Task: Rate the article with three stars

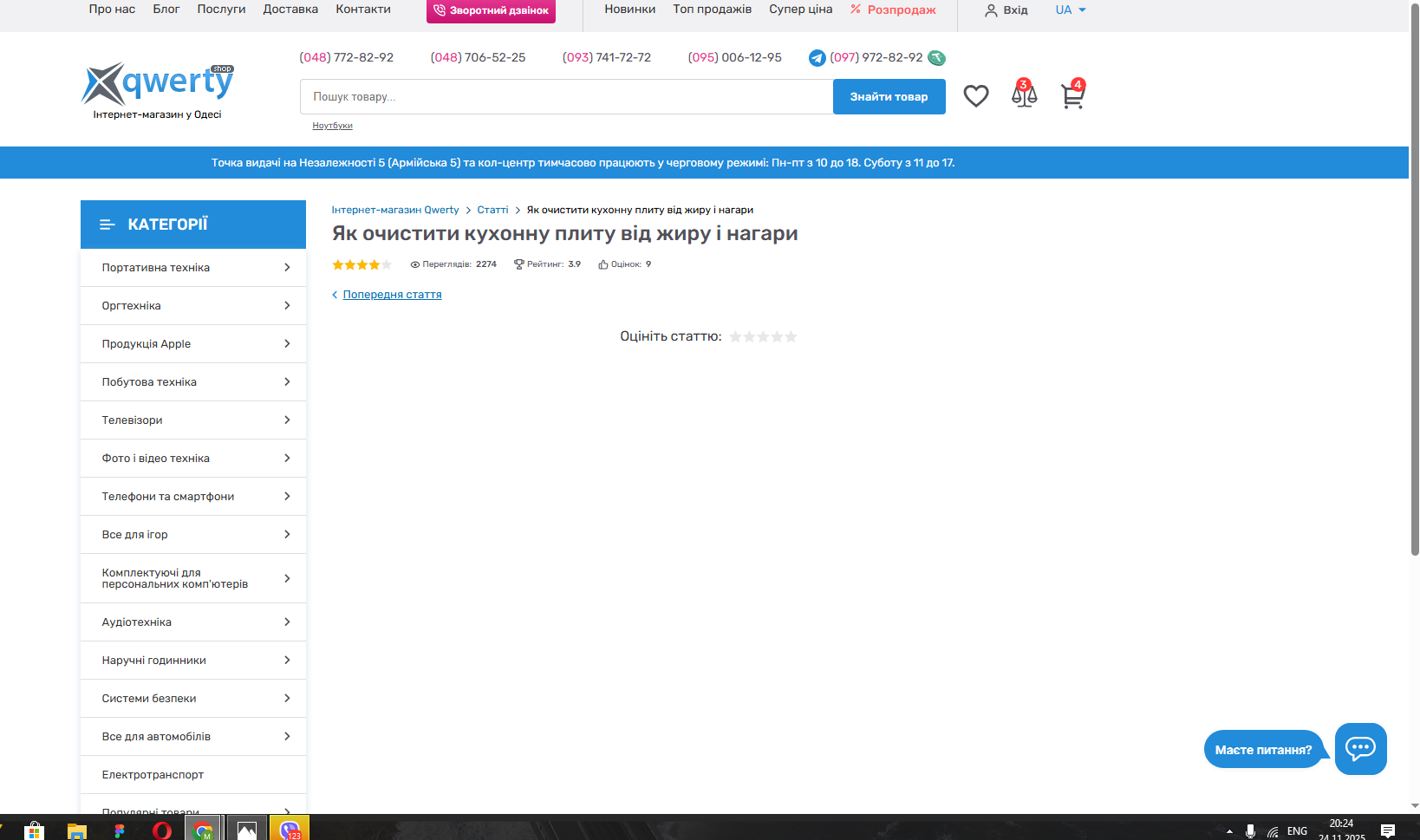Action: point(763,336)
